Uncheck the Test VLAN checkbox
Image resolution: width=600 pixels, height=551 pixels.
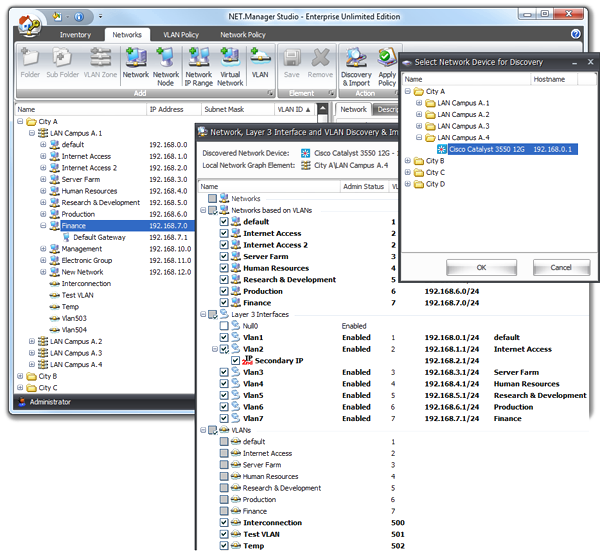224,534
